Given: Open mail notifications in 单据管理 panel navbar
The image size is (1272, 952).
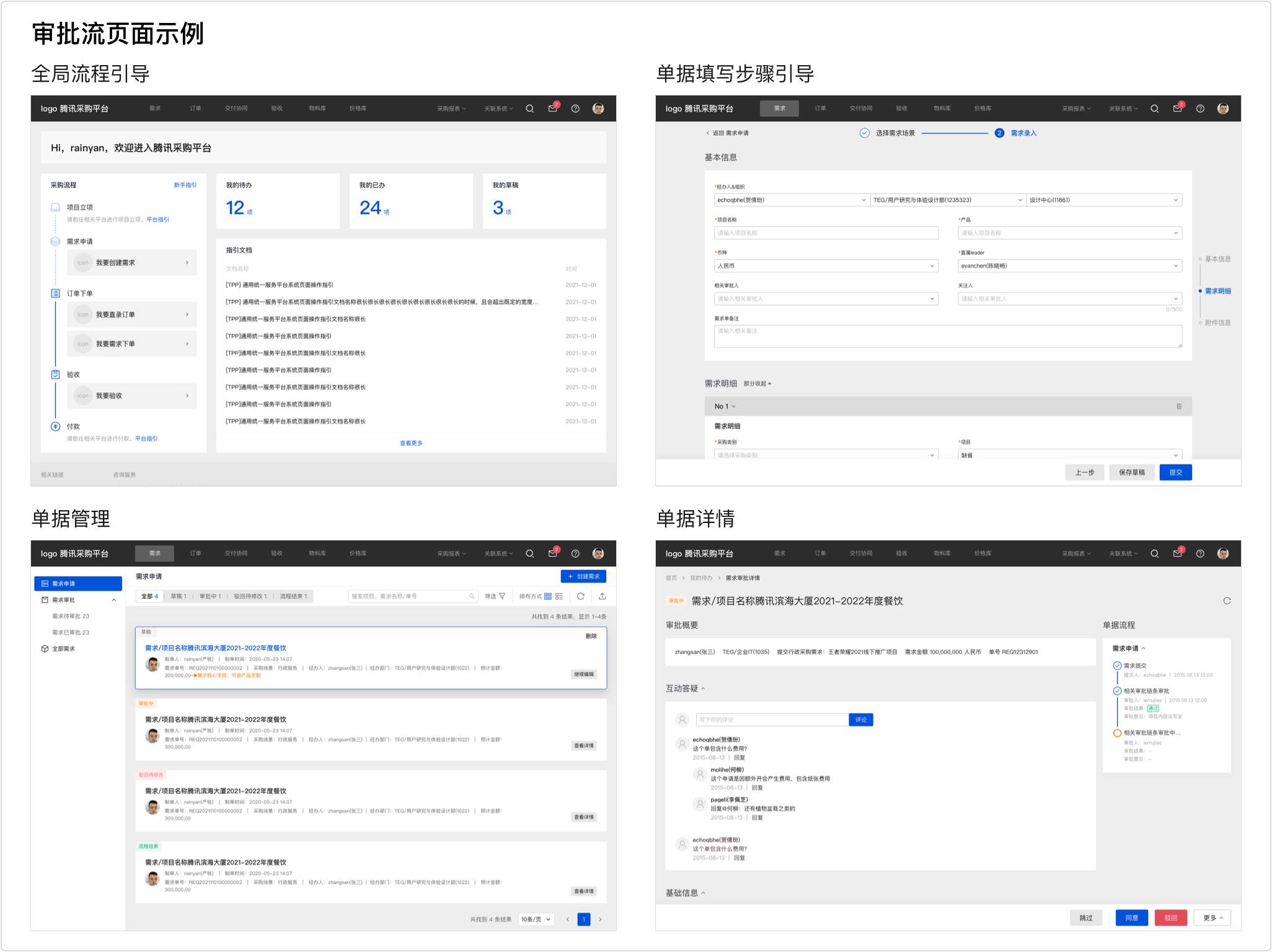Looking at the screenshot, I should (553, 553).
